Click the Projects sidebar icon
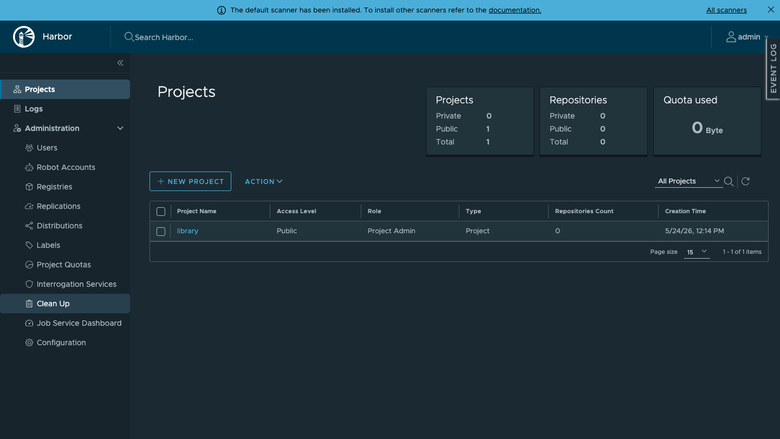Viewport: 780px width, 439px height. click(17, 89)
